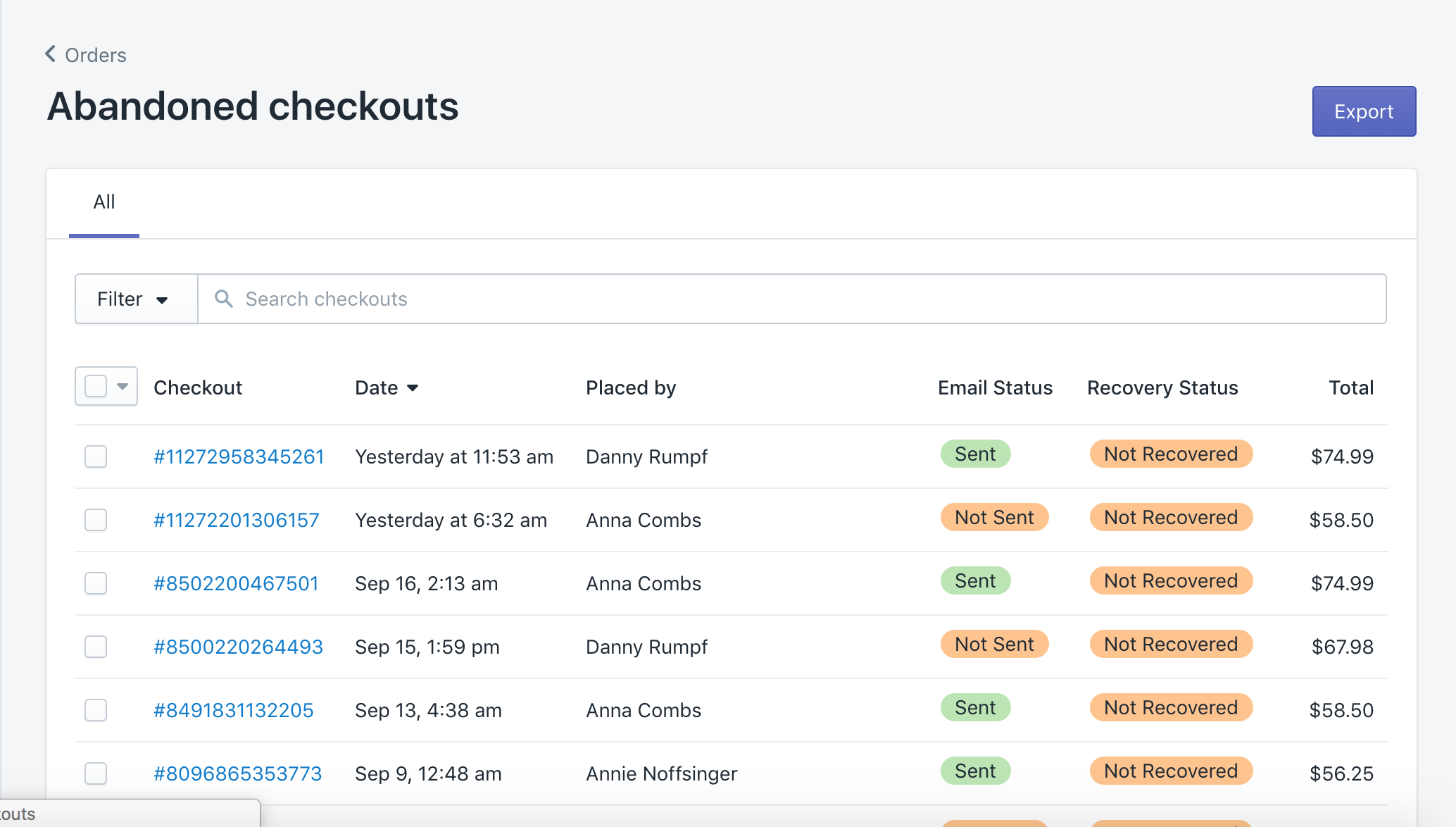Click the Date sort arrow icon
1456x827 pixels.
(x=413, y=388)
